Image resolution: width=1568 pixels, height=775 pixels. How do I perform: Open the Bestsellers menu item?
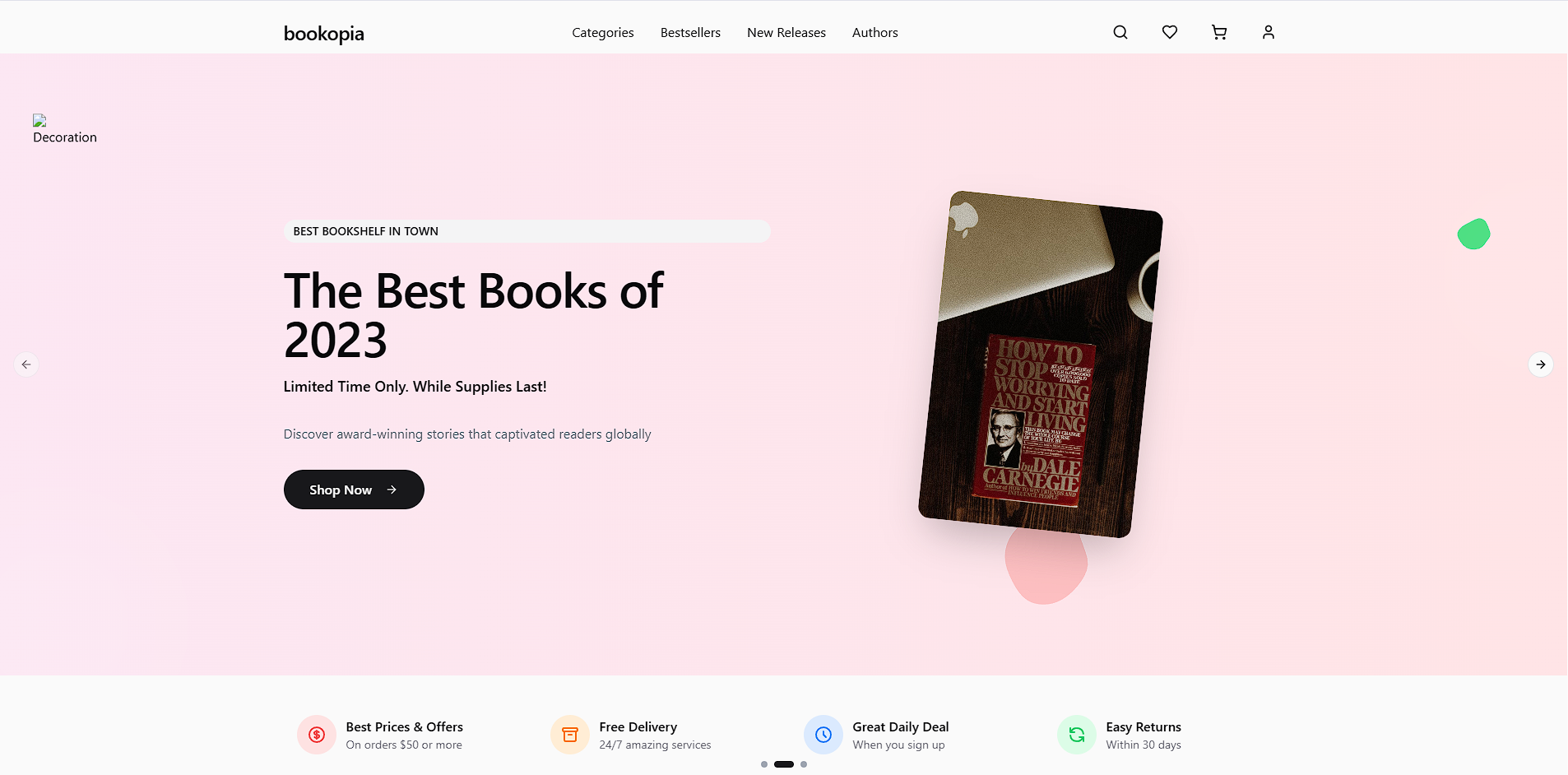point(690,32)
